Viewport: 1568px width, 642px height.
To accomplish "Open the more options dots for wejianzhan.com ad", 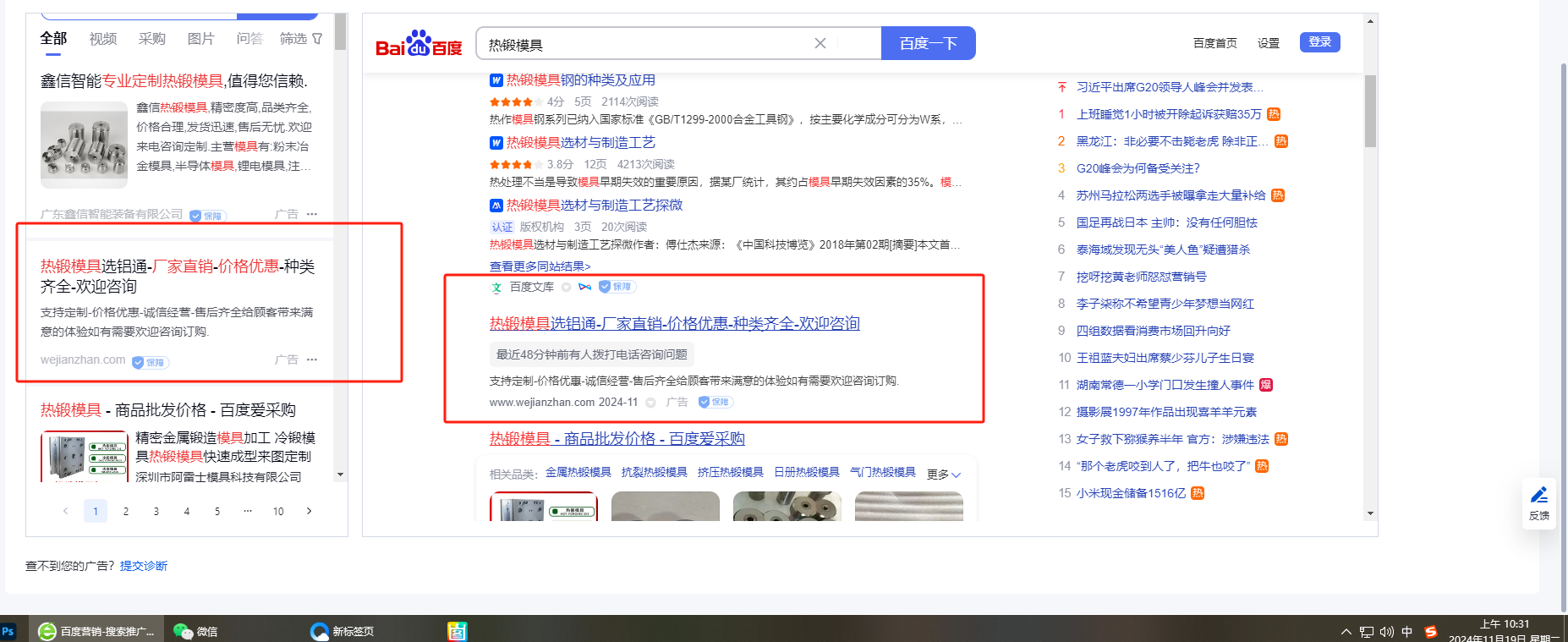I will click(312, 359).
